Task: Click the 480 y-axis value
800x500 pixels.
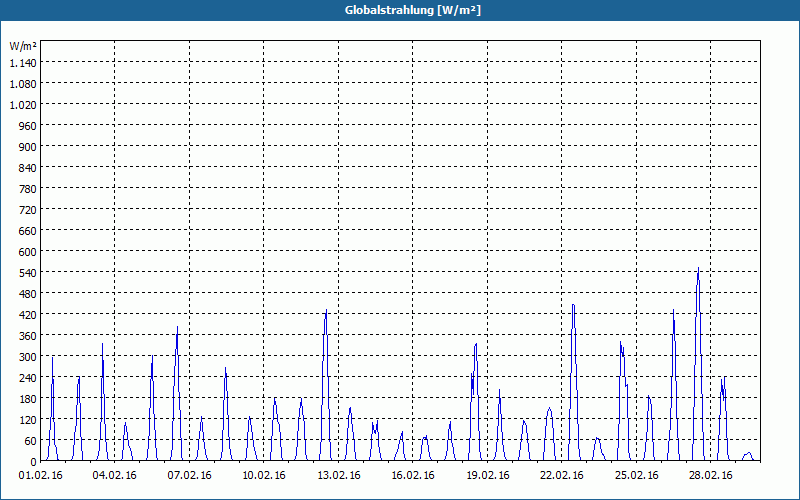Action: click(28, 294)
